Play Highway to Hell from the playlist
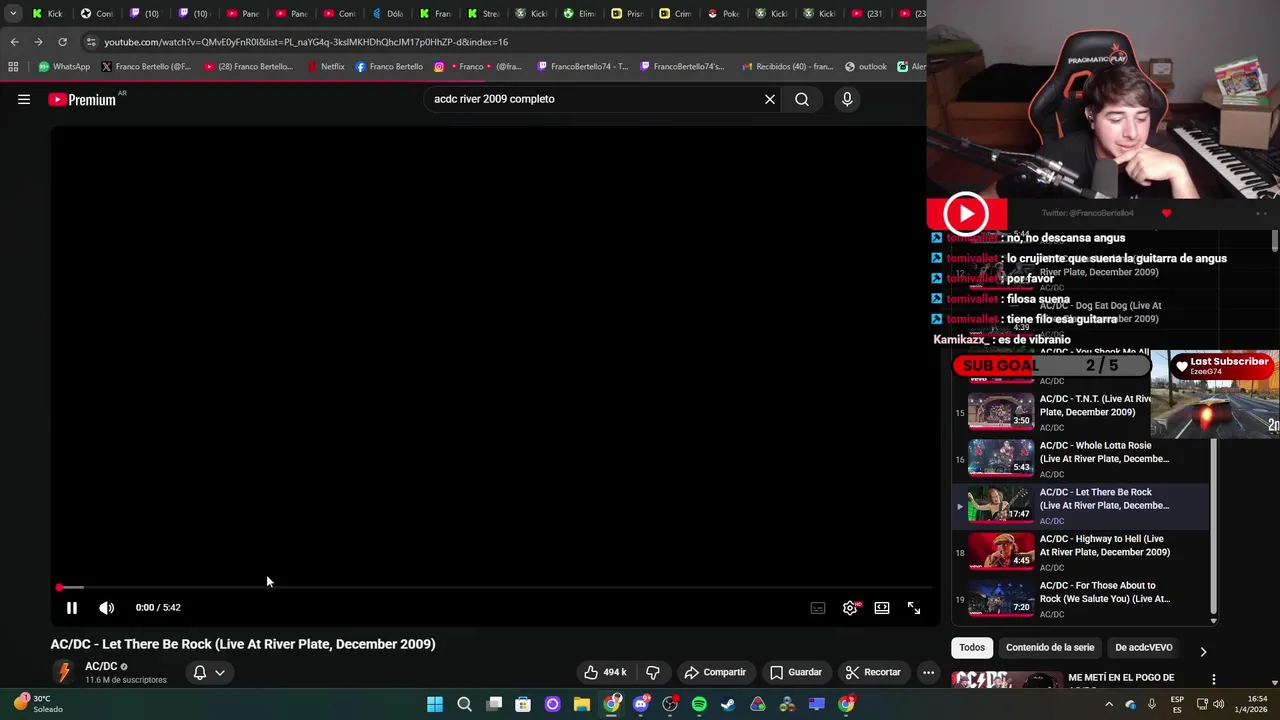Screen dimensions: 1280x720 click(x=1082, y=552)
